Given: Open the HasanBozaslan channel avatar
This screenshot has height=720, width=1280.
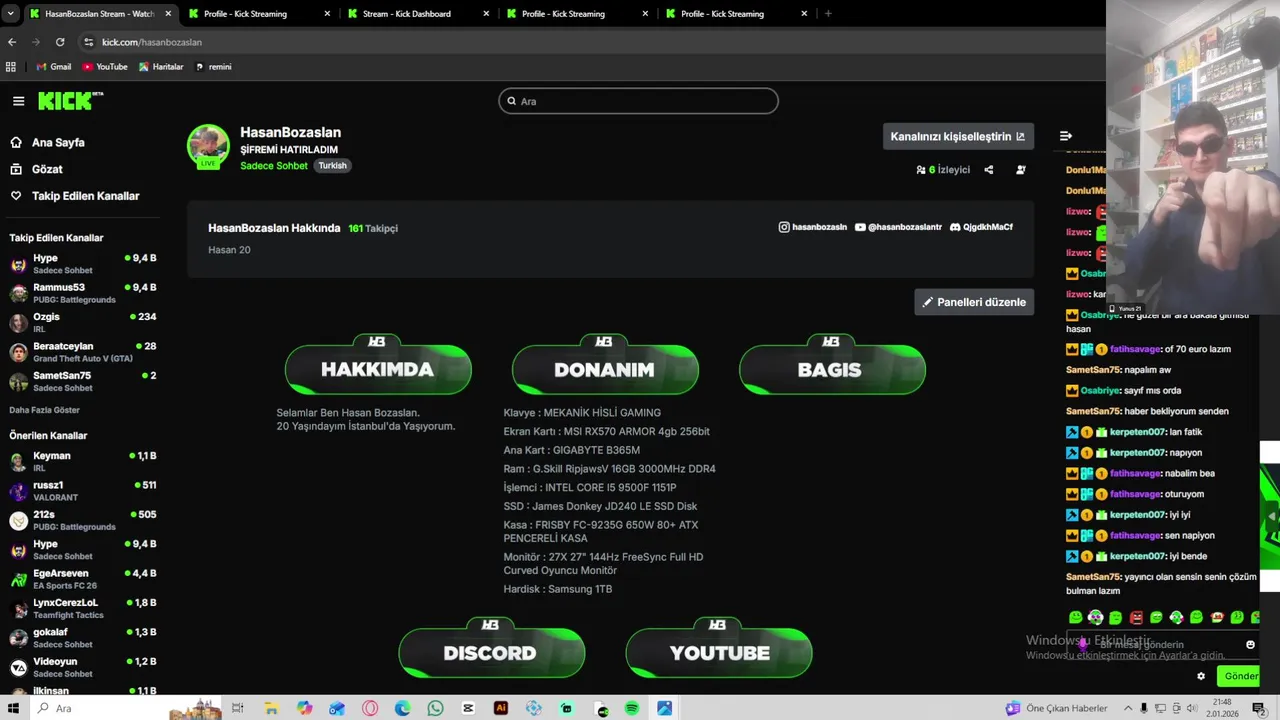Looking at the screenshot, I should click(x=208, y=146).
